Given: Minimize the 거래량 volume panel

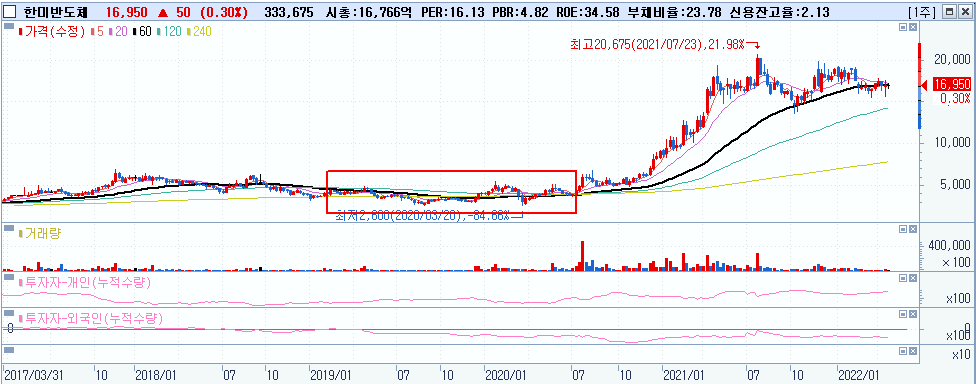Looking at the screenshot, I should 904,228.
